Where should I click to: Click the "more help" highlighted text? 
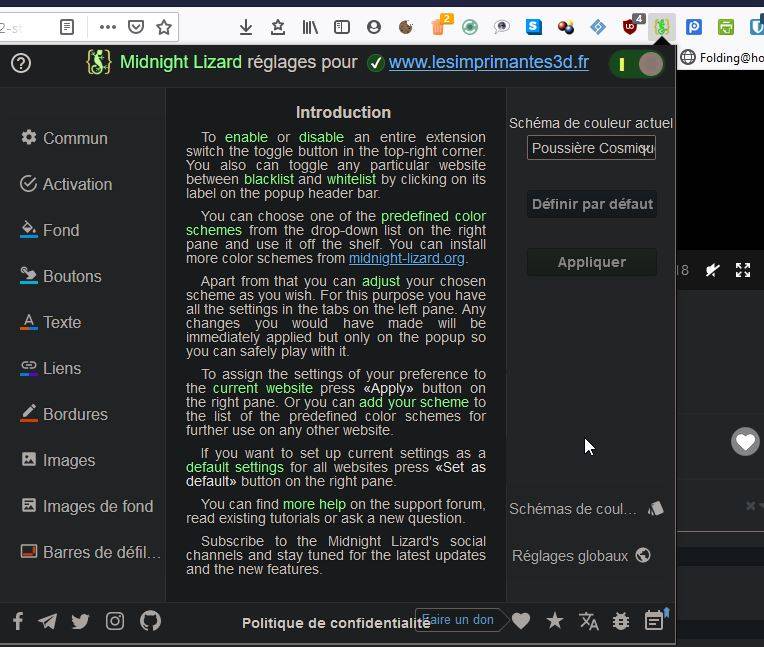click(x=314, y=504)
